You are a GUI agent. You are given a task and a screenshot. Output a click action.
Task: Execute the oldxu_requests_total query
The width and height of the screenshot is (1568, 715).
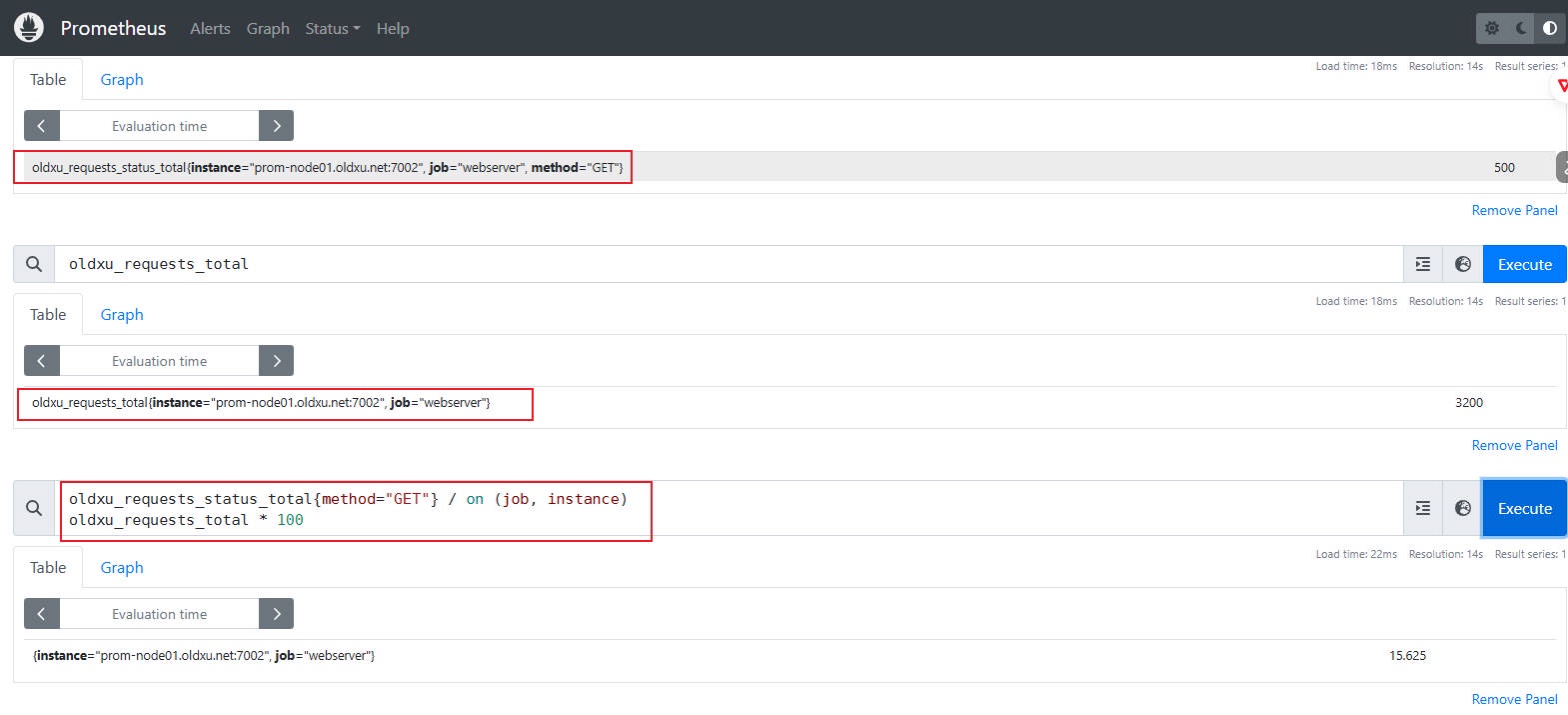1524,264
